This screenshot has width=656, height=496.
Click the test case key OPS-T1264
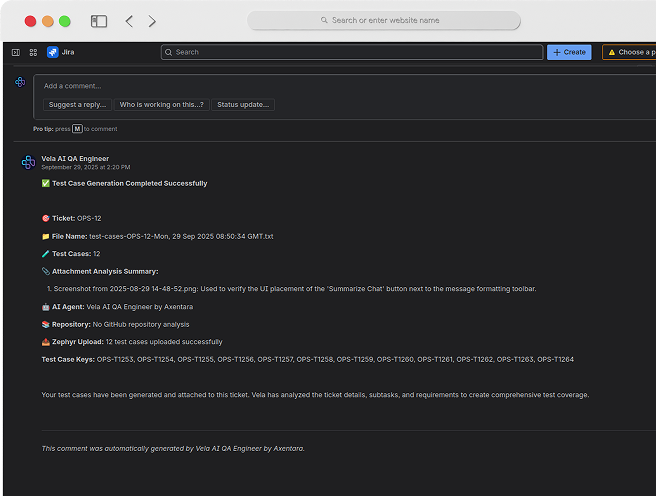click(555, 360)
